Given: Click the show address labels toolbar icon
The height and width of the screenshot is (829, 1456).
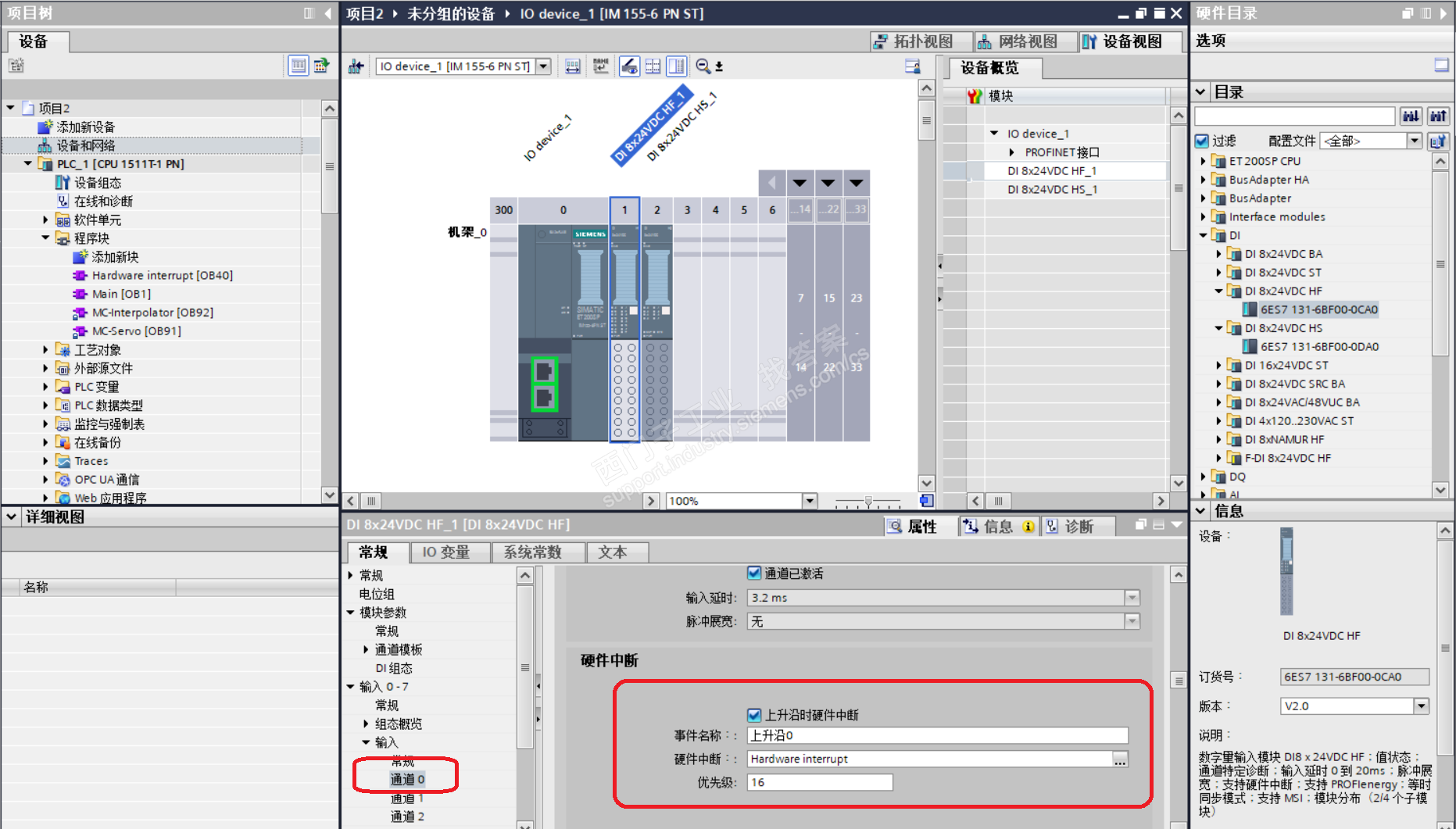Looking at the screenshot, I should pyautogui.click(x=573, y=66).
